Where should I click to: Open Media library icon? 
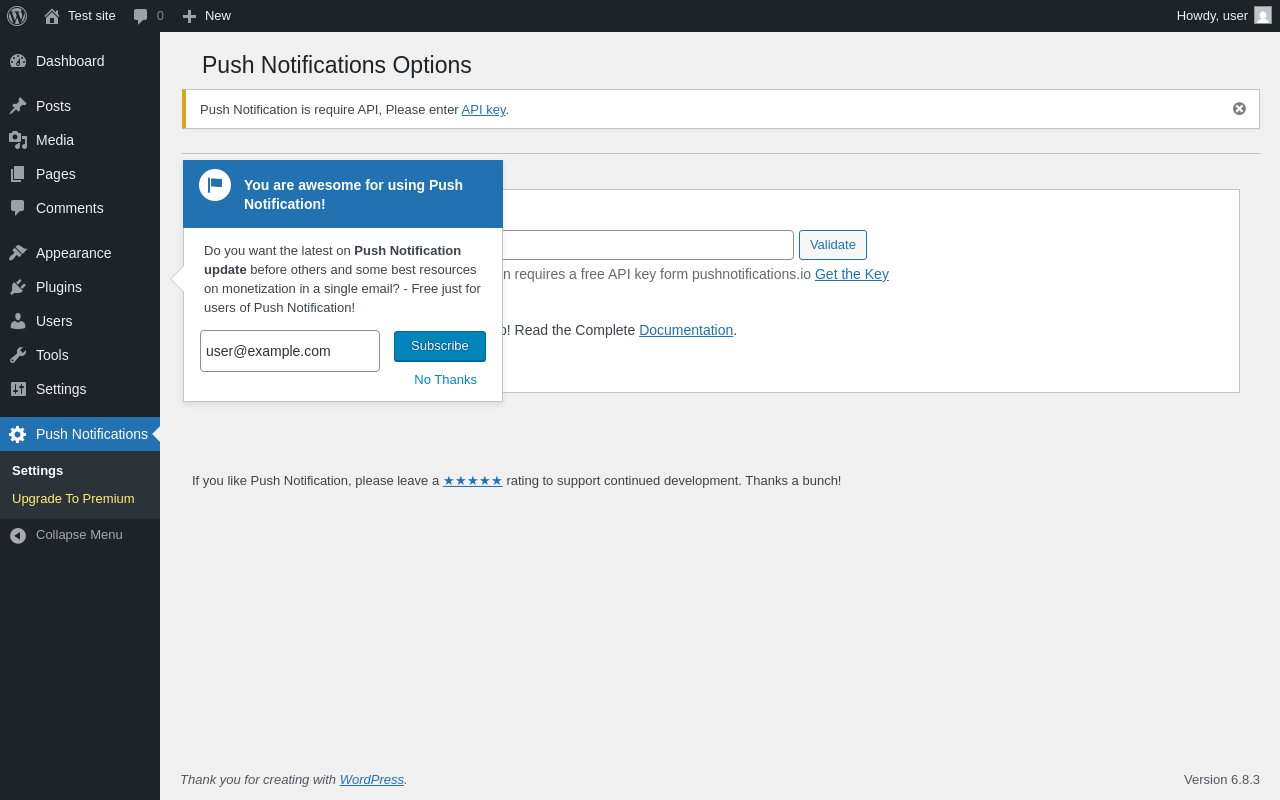click(18, 140)
